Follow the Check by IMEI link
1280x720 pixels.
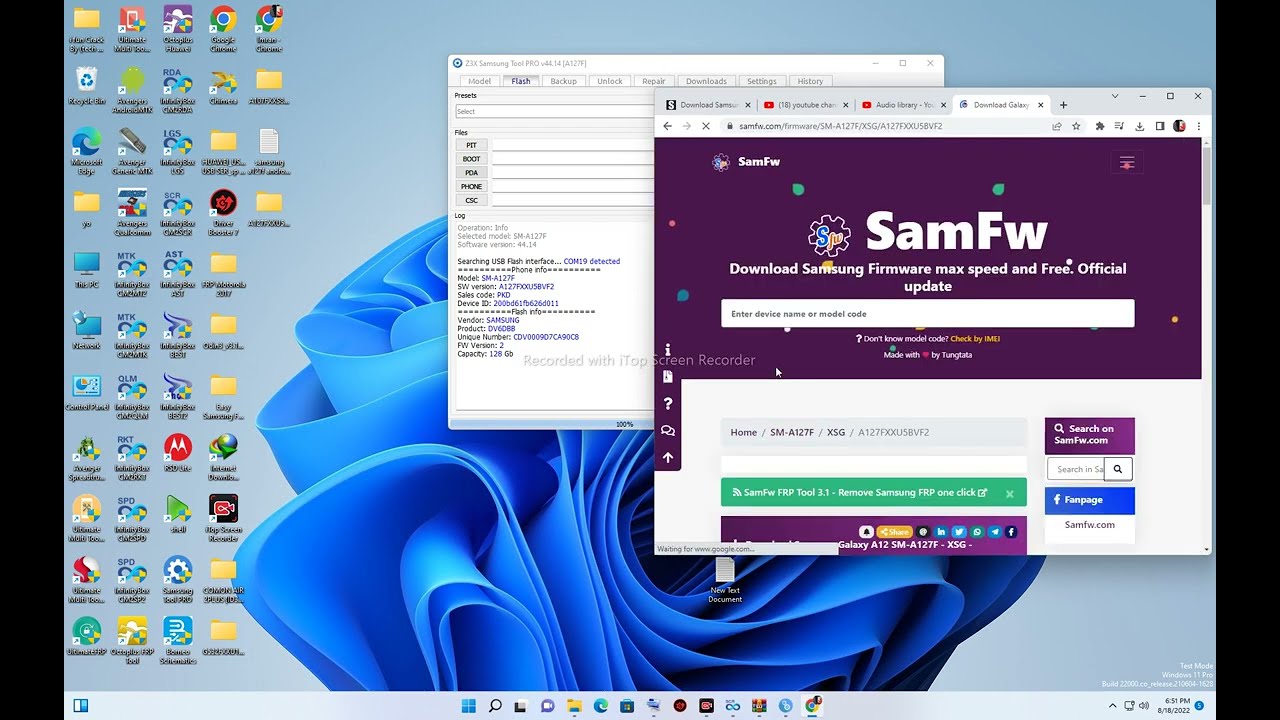975,339
